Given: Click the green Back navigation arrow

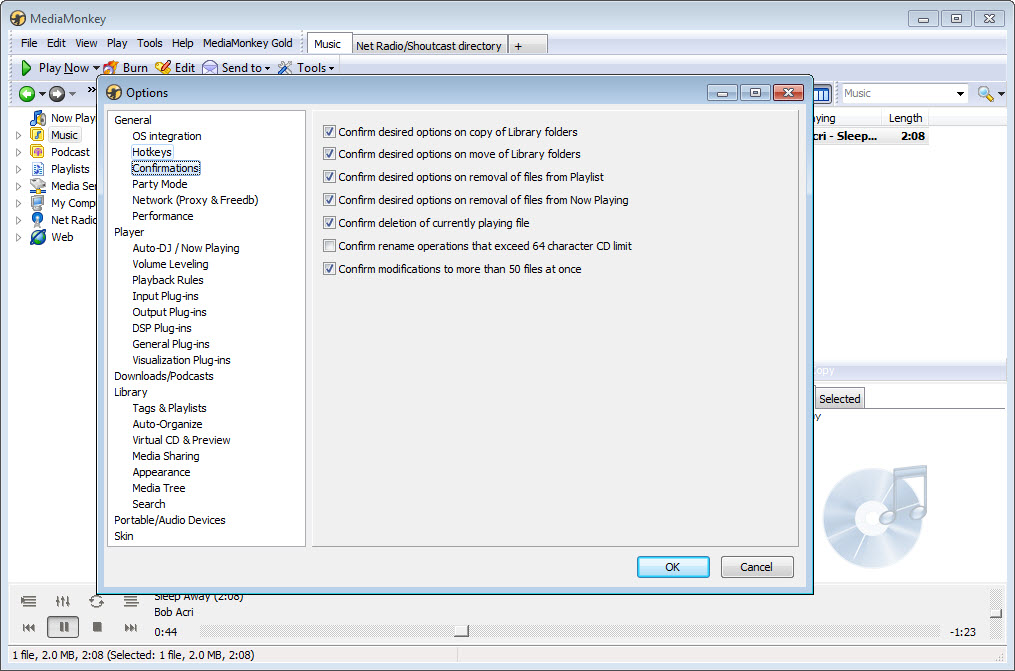Looking at the screenshot, I should tap(27, 94).
